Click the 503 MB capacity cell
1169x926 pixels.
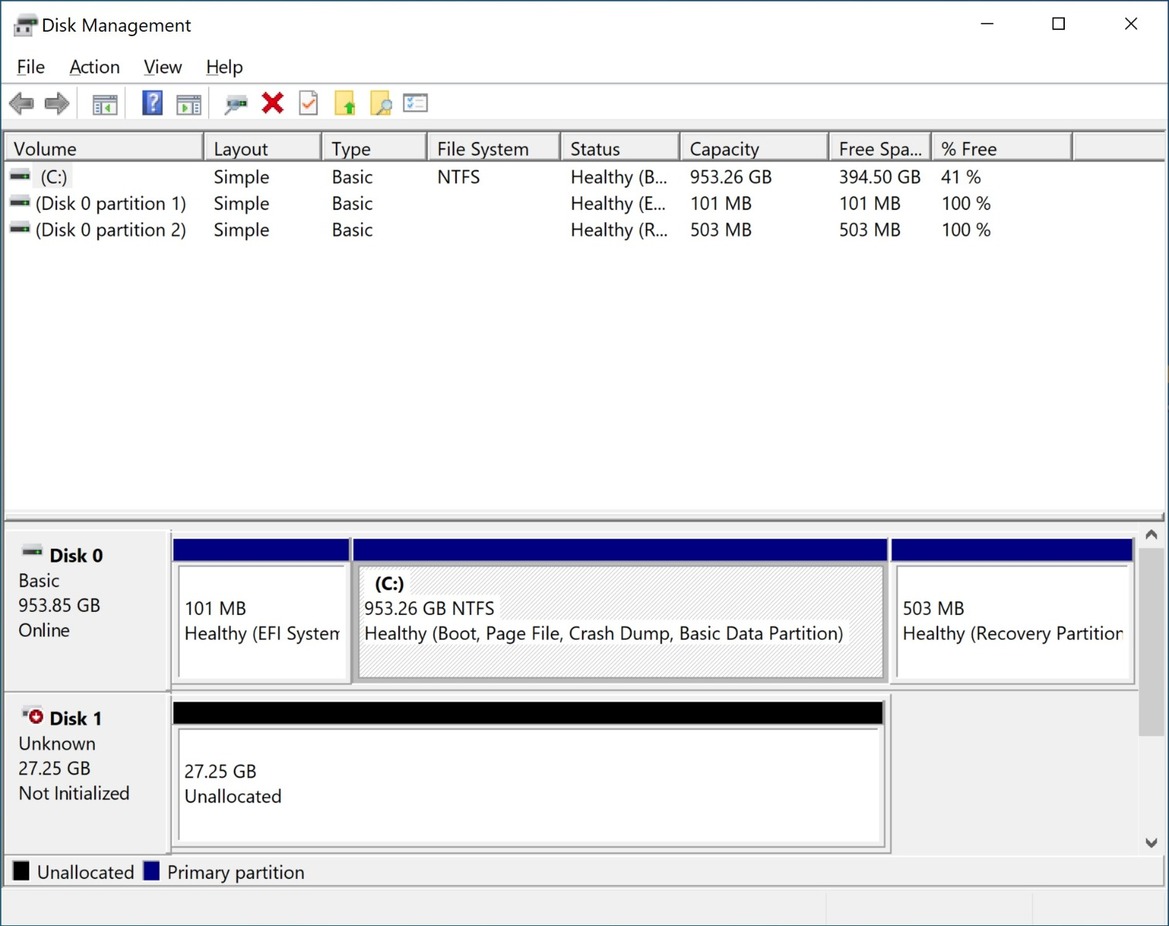pos(720,230)
